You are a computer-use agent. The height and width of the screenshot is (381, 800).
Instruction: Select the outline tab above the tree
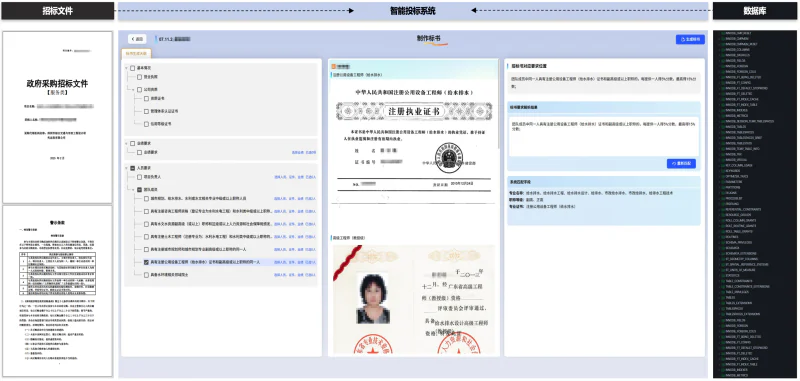point(136,54)
